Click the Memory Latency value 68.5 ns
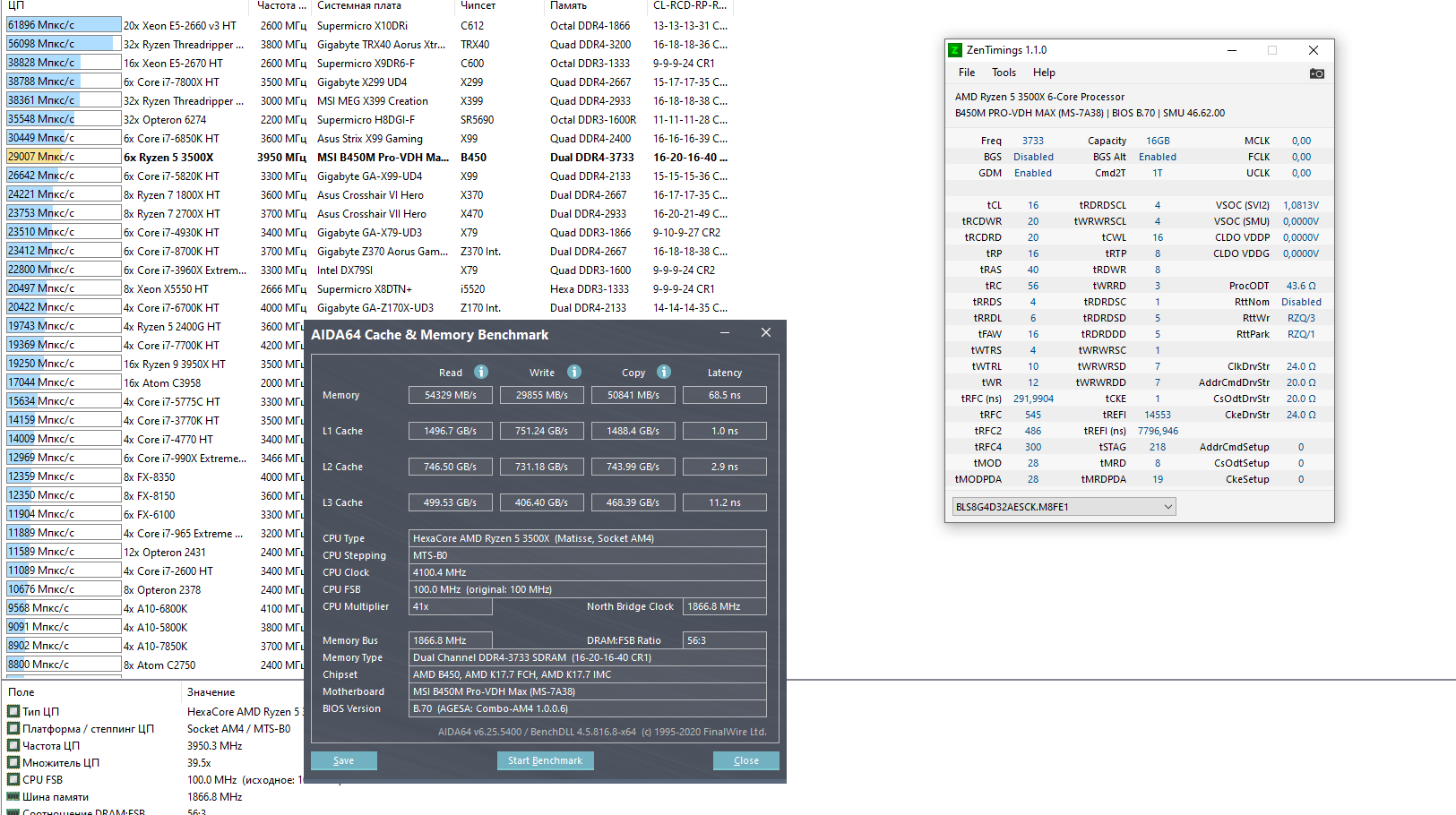This screenshot has height=815, width=1456. coord(725,395)
